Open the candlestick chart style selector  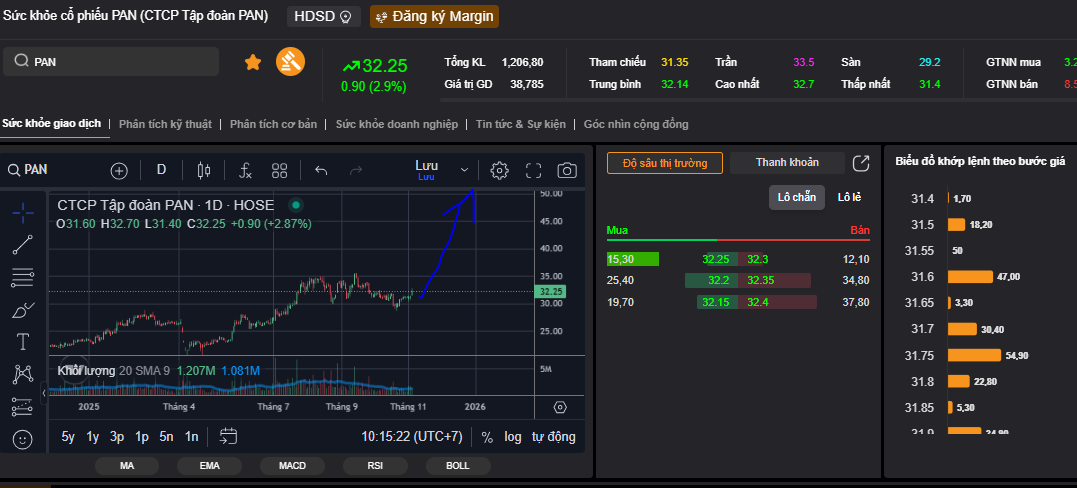(205, 170)
